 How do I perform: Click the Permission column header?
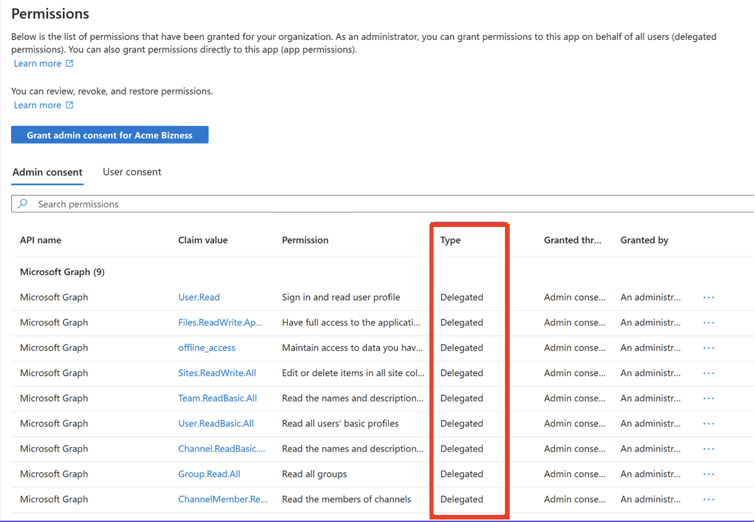click(305, 240)
